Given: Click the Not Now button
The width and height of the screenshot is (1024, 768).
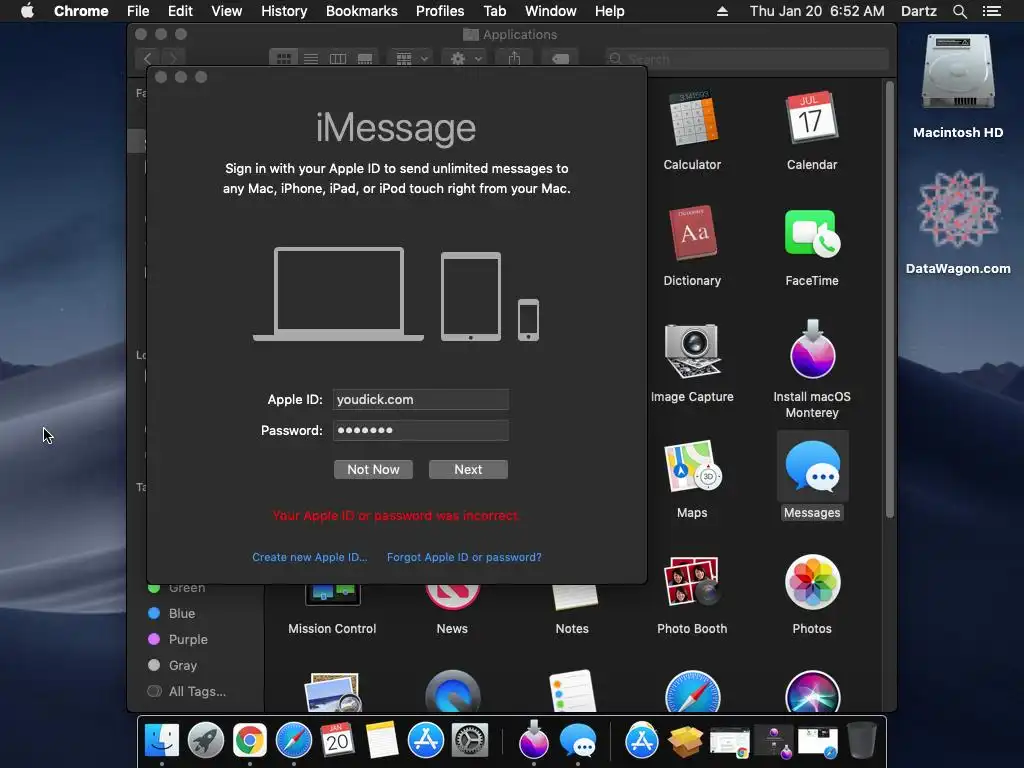Looking at the screenshot, I should 373,470.
